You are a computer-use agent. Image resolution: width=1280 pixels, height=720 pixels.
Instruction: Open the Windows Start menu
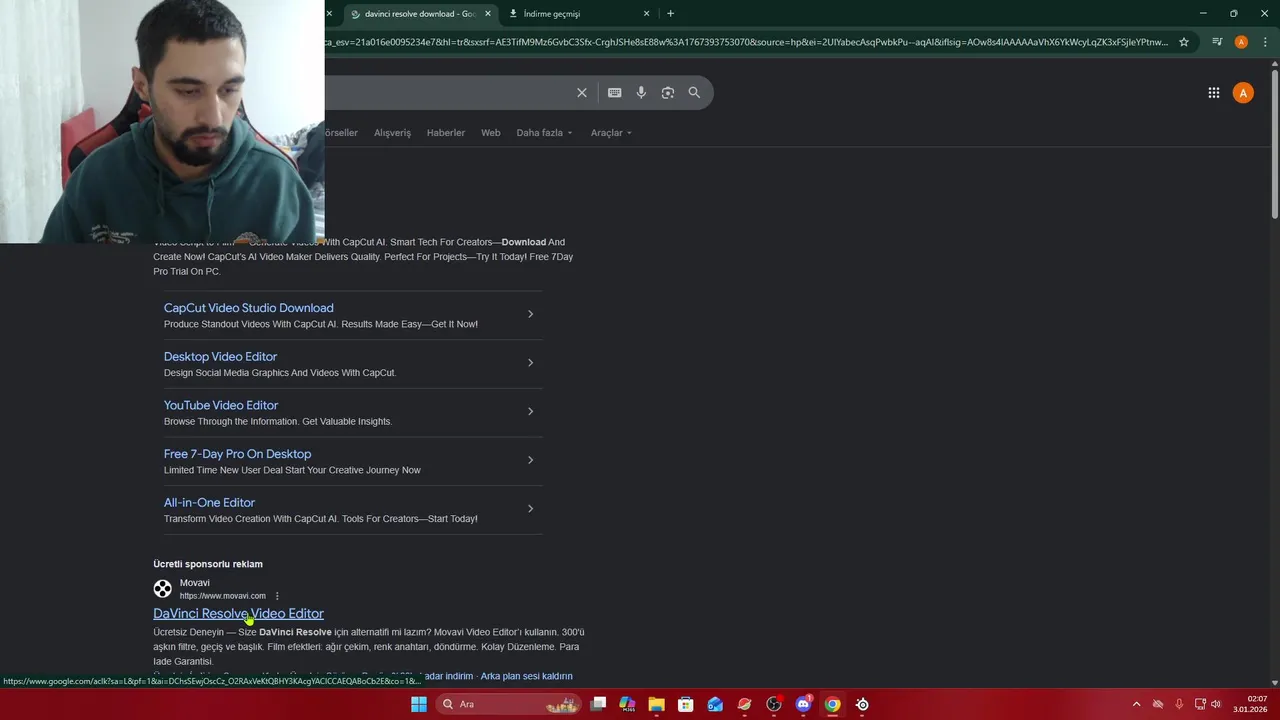(419, 704)
